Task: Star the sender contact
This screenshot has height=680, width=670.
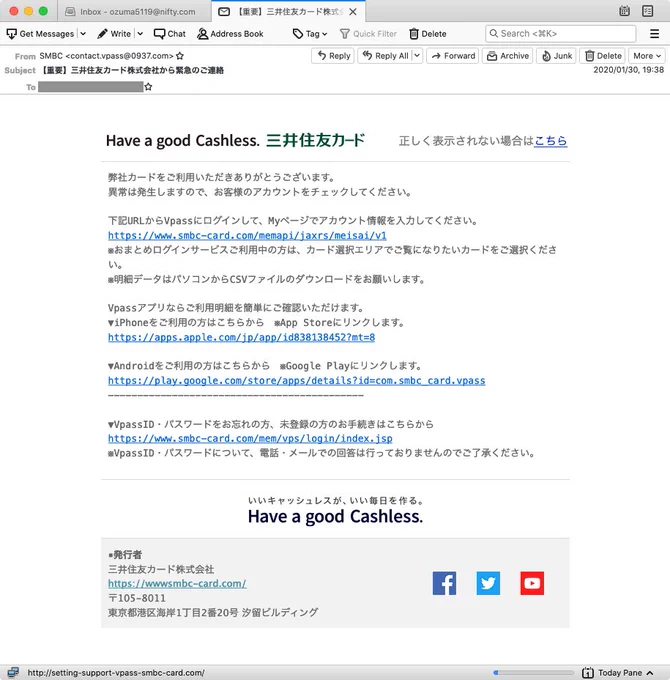Action: [180, 56]
